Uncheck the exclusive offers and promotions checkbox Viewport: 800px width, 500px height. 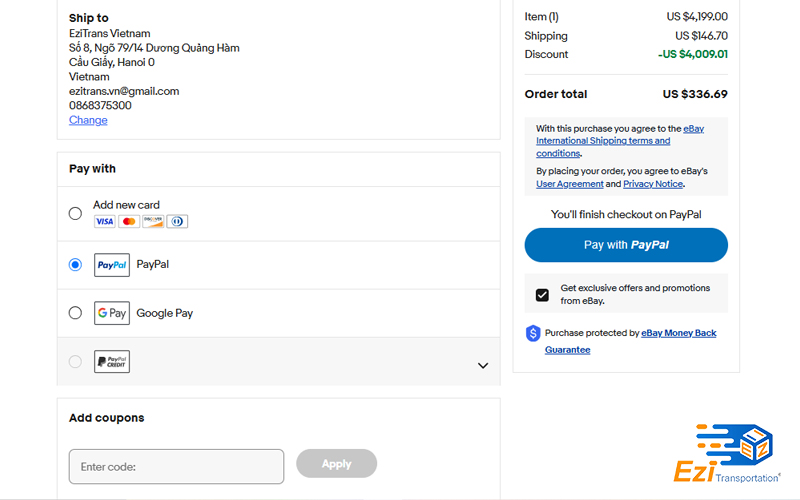(x=542, y=295)
